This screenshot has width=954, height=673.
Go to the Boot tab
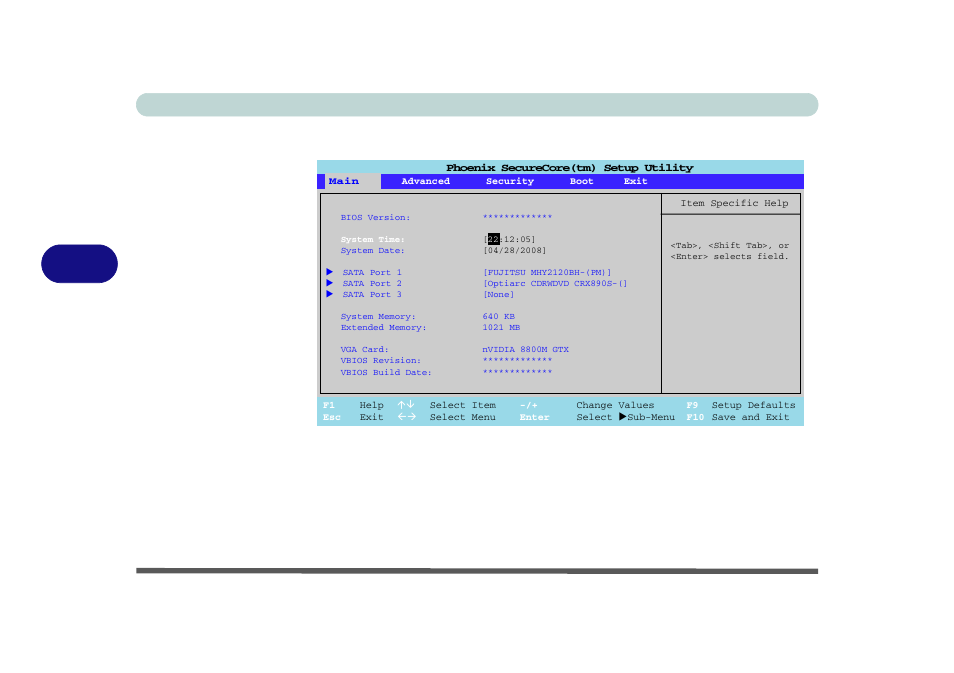(x=581, y=182)
